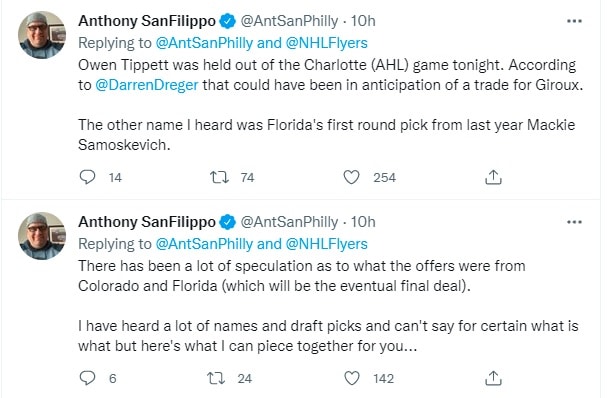
Task: Open the 10h timestamp of second tweet
Action: pyautogui.click(x=363, y=222)
